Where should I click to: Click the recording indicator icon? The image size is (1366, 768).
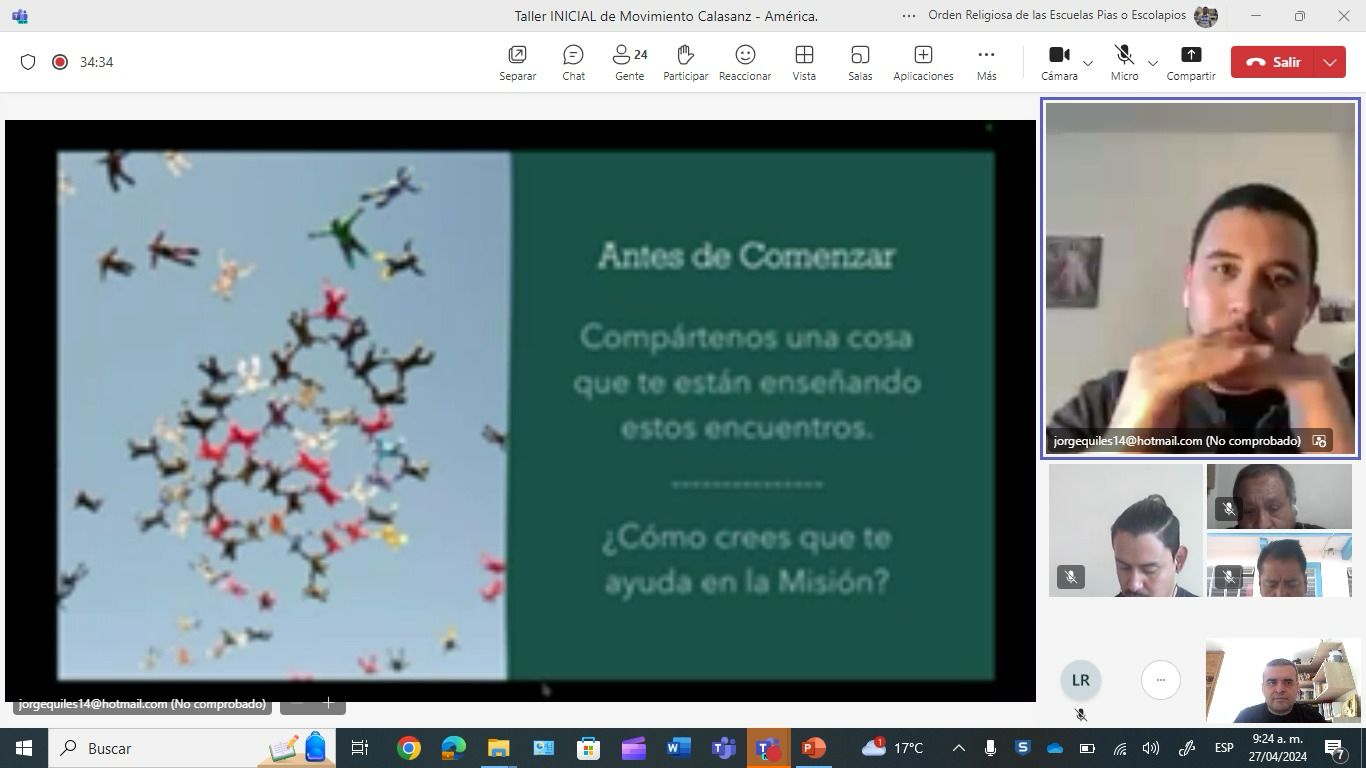pyautogui.click(x=60, y=62)
